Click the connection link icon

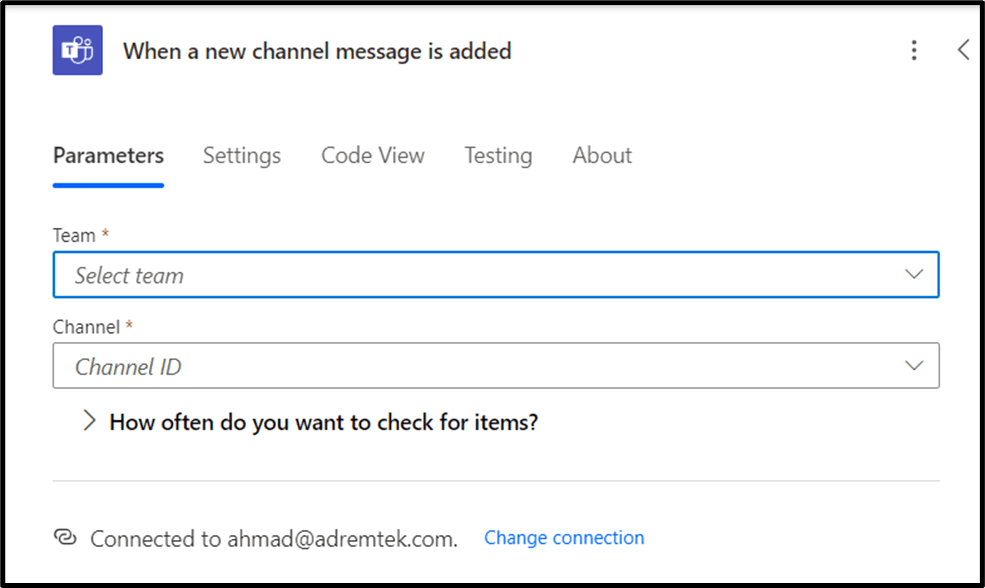[x=65, y=538]
